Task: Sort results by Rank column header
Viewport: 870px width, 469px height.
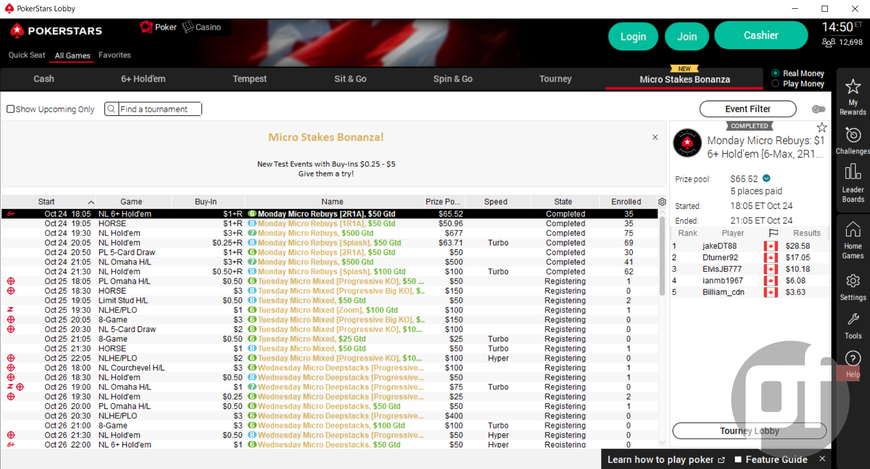Action: click(x=687, y=233)
